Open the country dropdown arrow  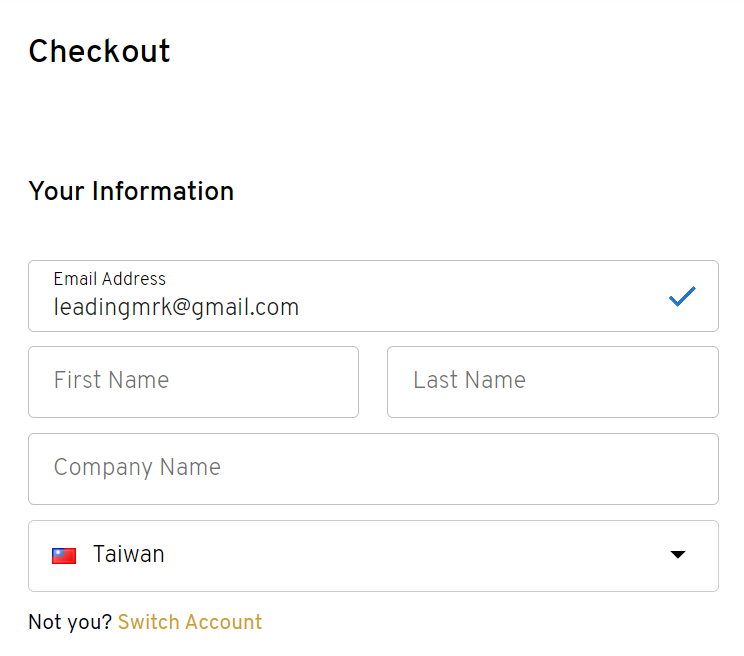coord(678,554)
